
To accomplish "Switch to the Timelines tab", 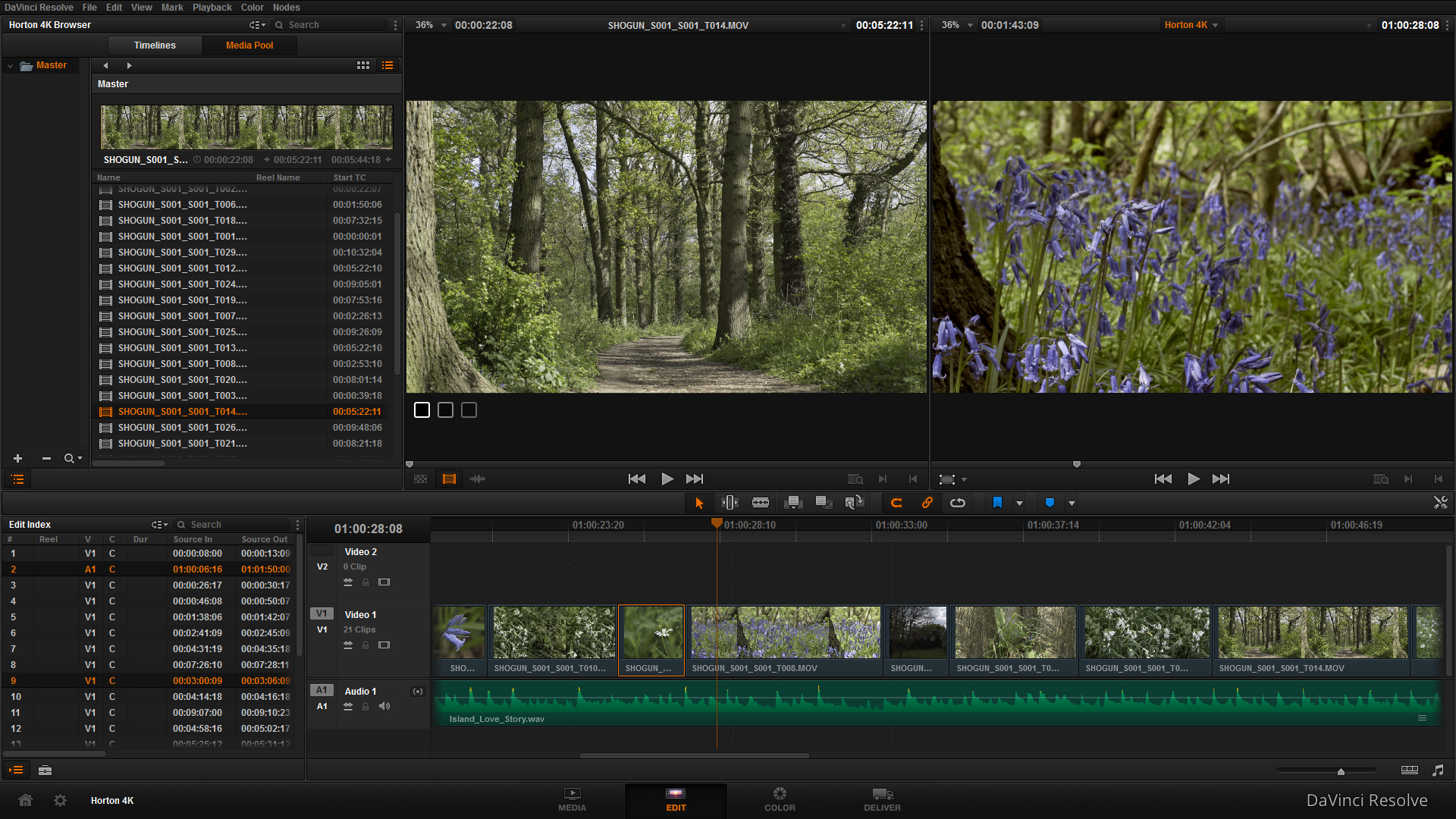I will [155, 45].
